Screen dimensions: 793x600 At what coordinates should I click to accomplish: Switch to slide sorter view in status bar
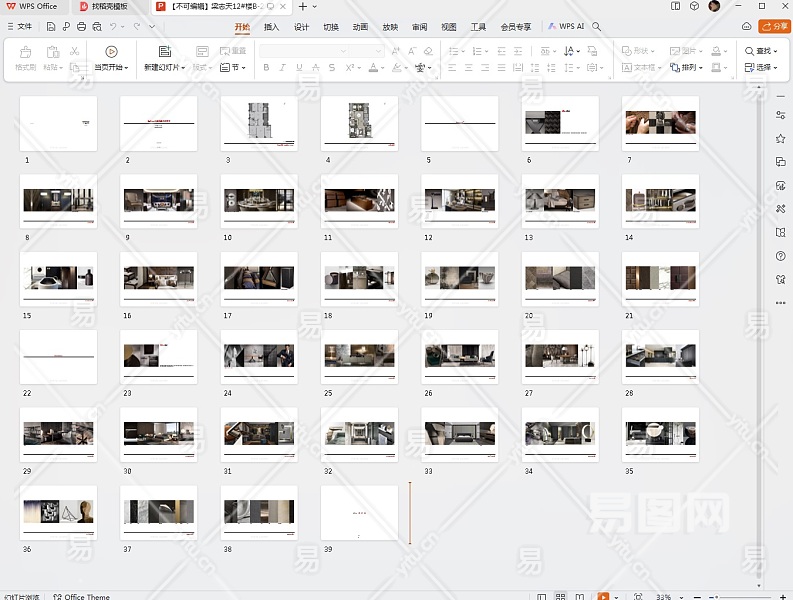point(562,597)
